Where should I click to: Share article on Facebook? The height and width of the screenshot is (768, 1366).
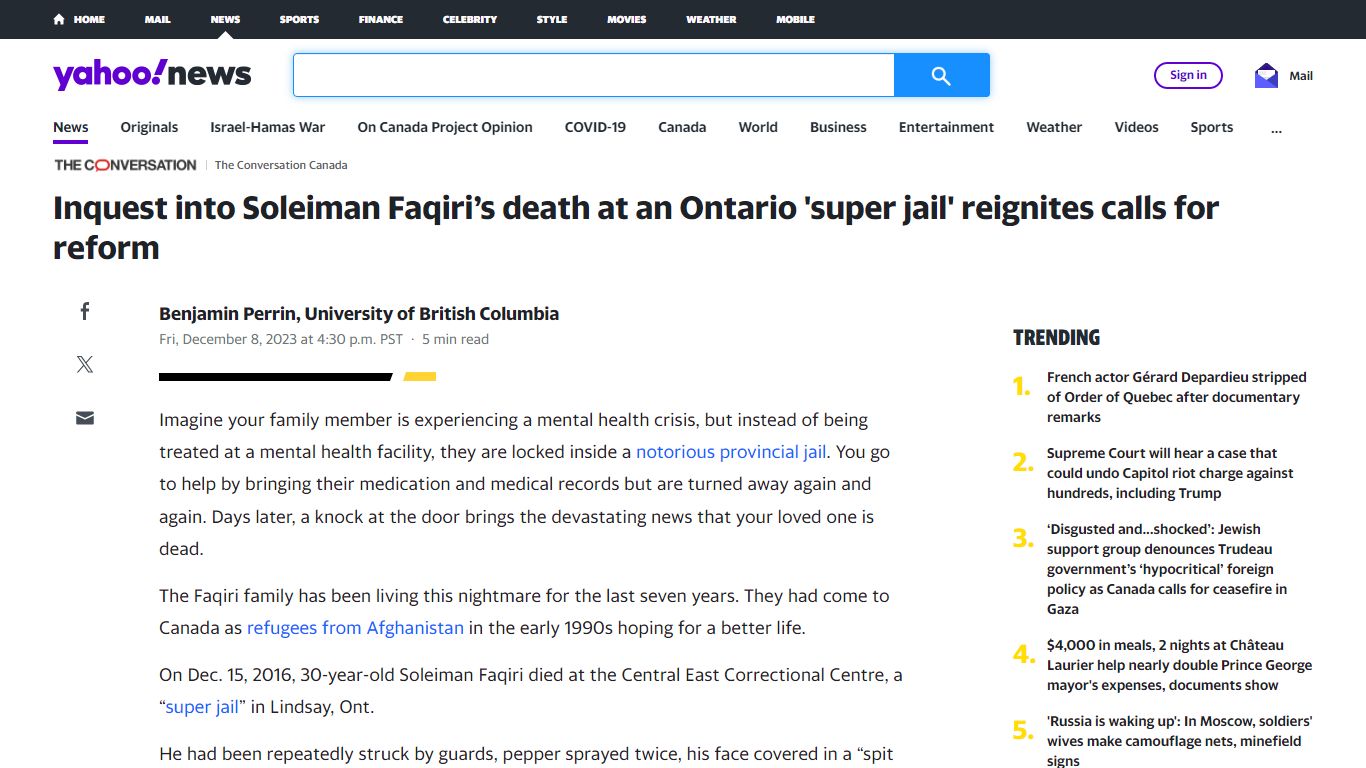click(85, 311)
